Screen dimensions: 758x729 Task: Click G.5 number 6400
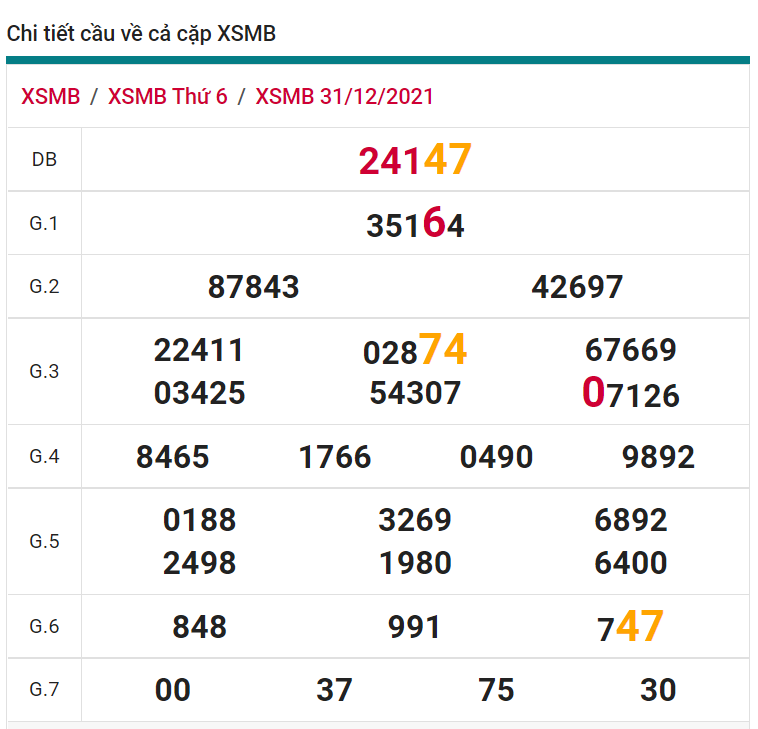coord(630,563)
